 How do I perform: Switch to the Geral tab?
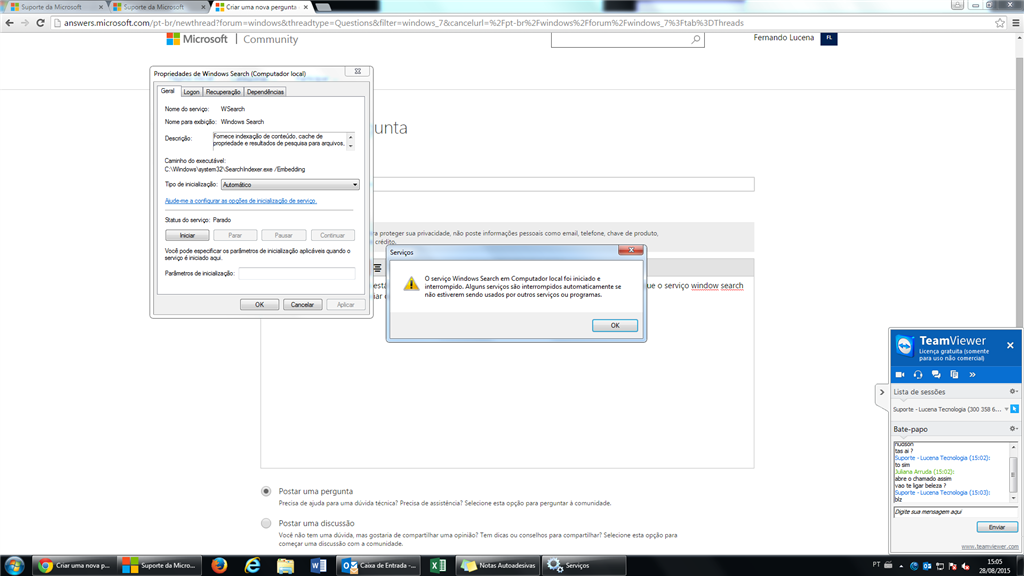tap(168, 91)
